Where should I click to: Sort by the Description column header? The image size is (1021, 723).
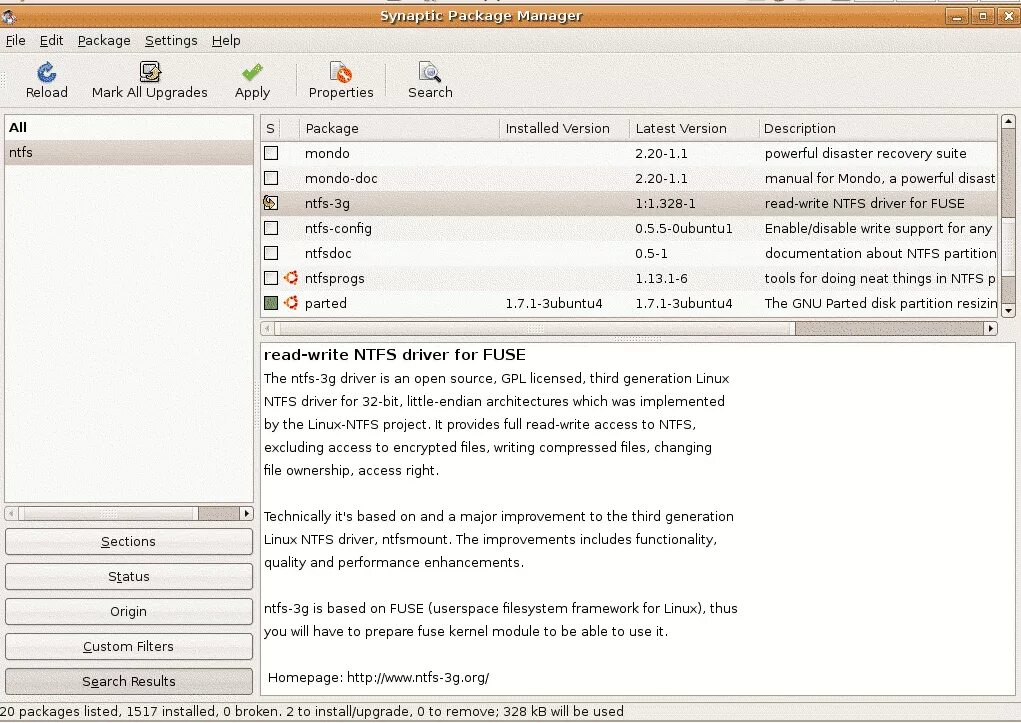pos(878,128)
